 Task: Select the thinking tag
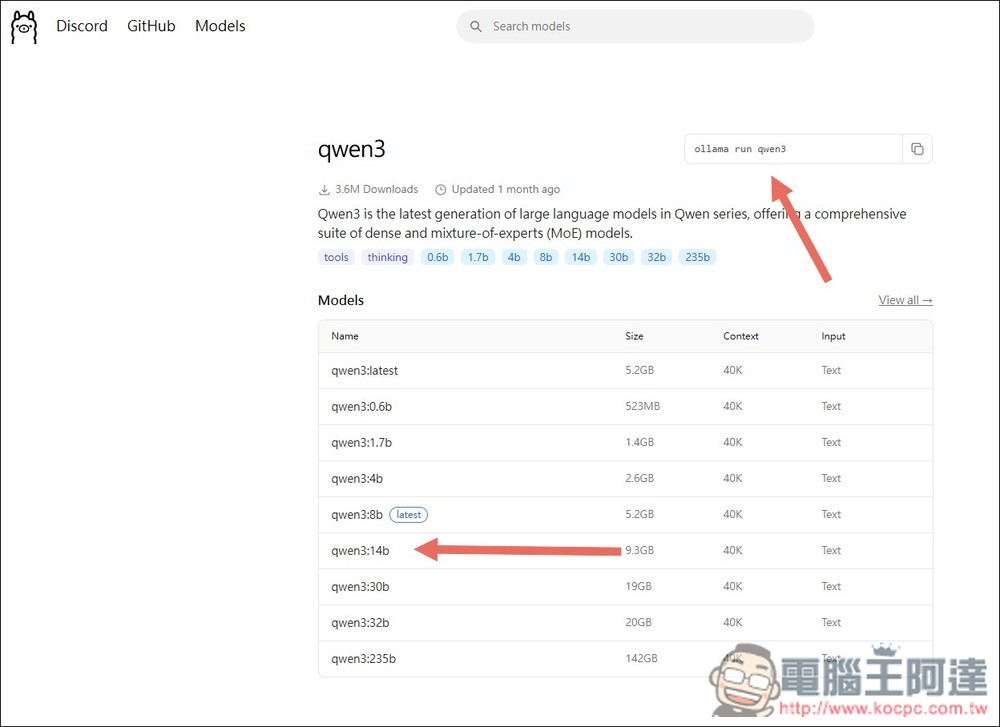tap(388, 257)
